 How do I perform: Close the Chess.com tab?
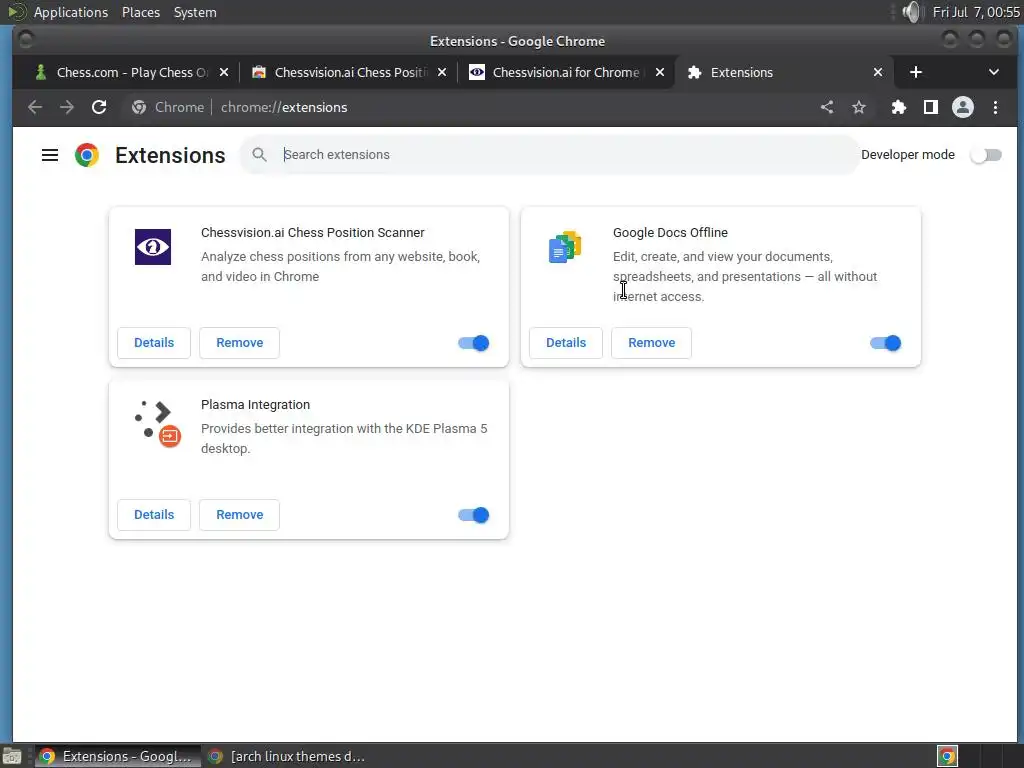pyautogui.click(x=224, y=72)
